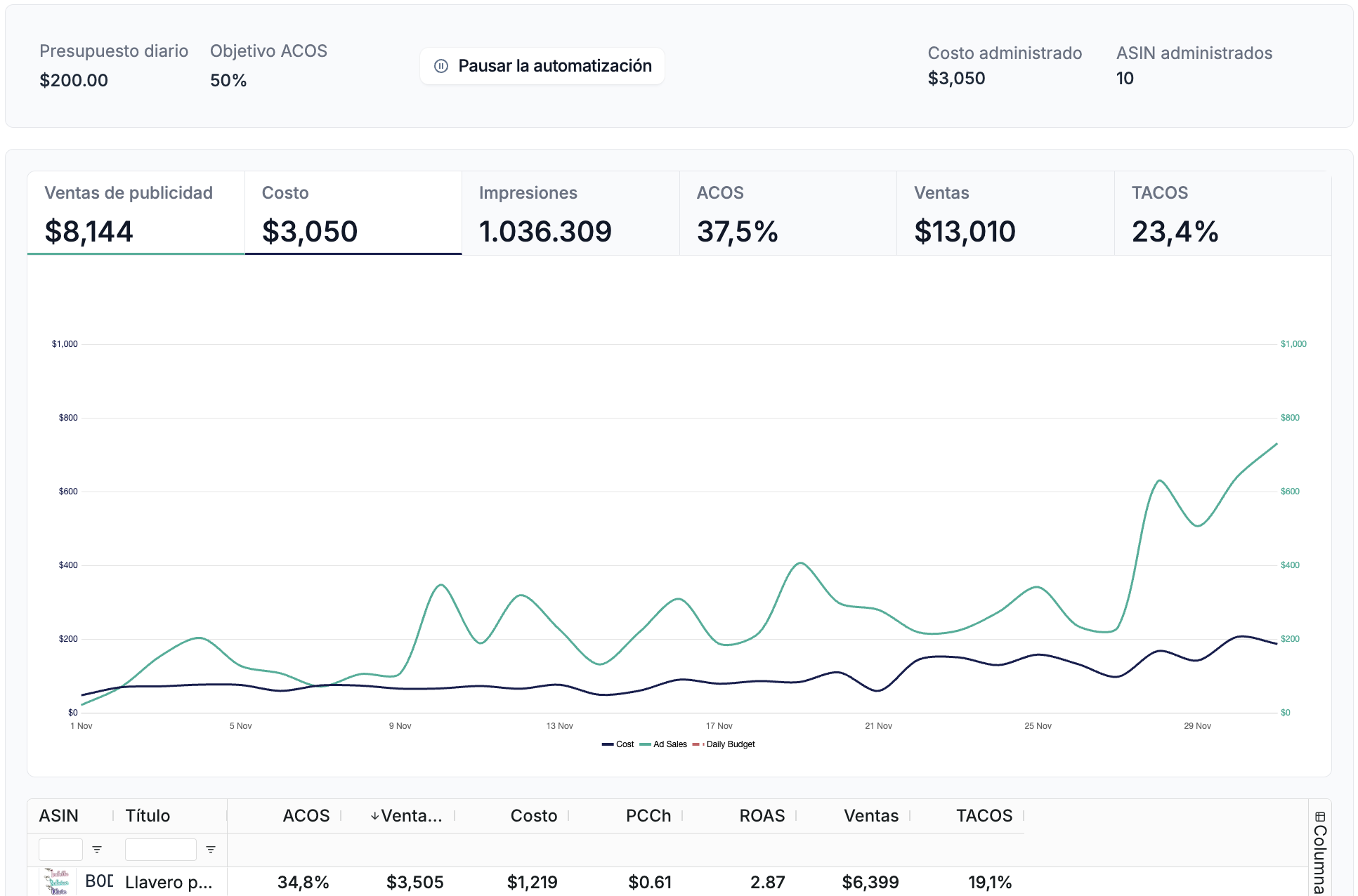This screenshot has width=1358, height=896.
Task: Click the 29 Nov axis label
Action: pos(1198,726)
